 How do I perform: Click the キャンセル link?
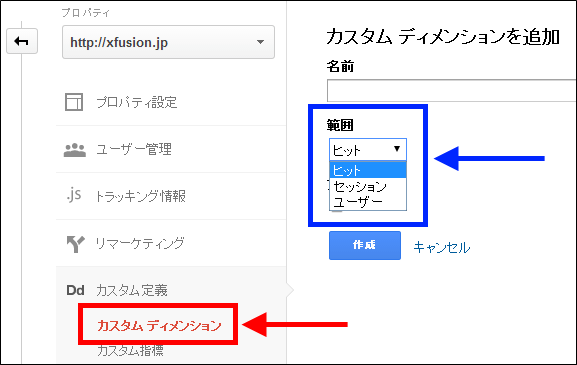pos(442,247)
